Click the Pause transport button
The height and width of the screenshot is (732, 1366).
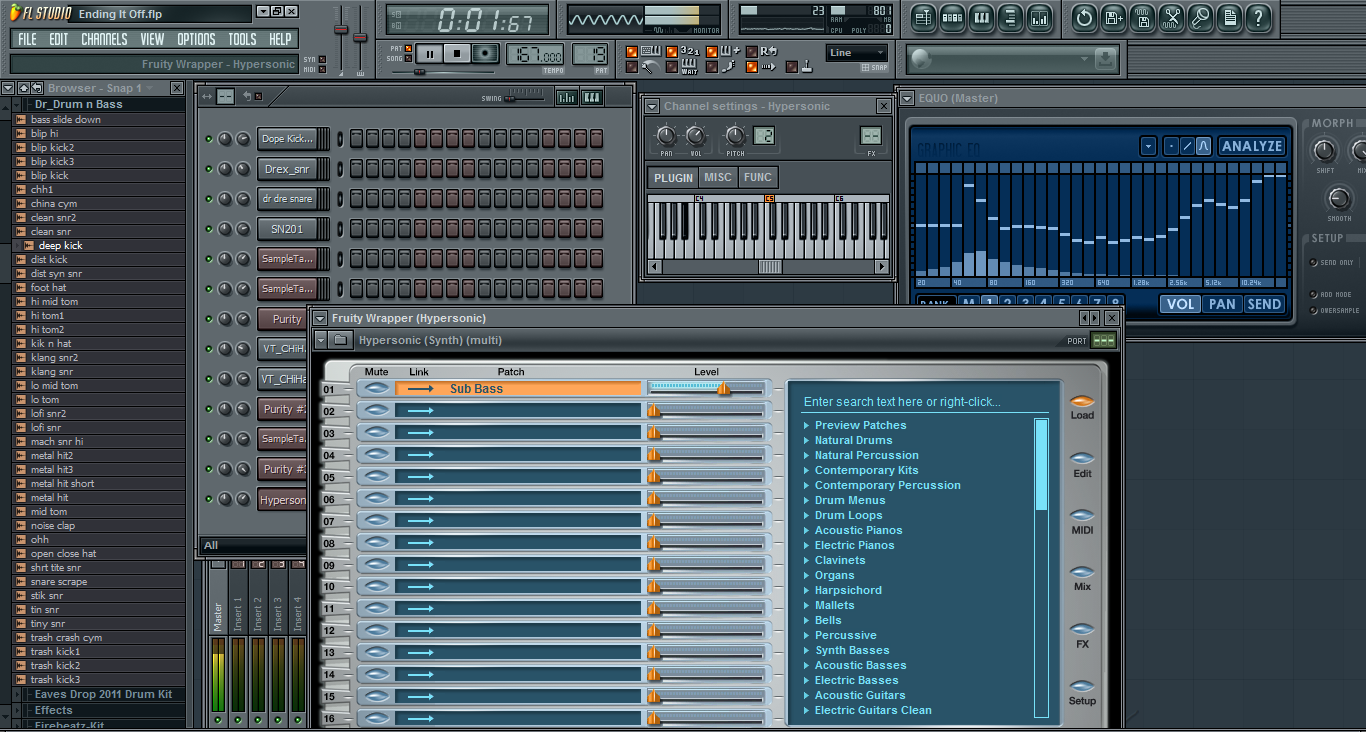pos(429,54)
